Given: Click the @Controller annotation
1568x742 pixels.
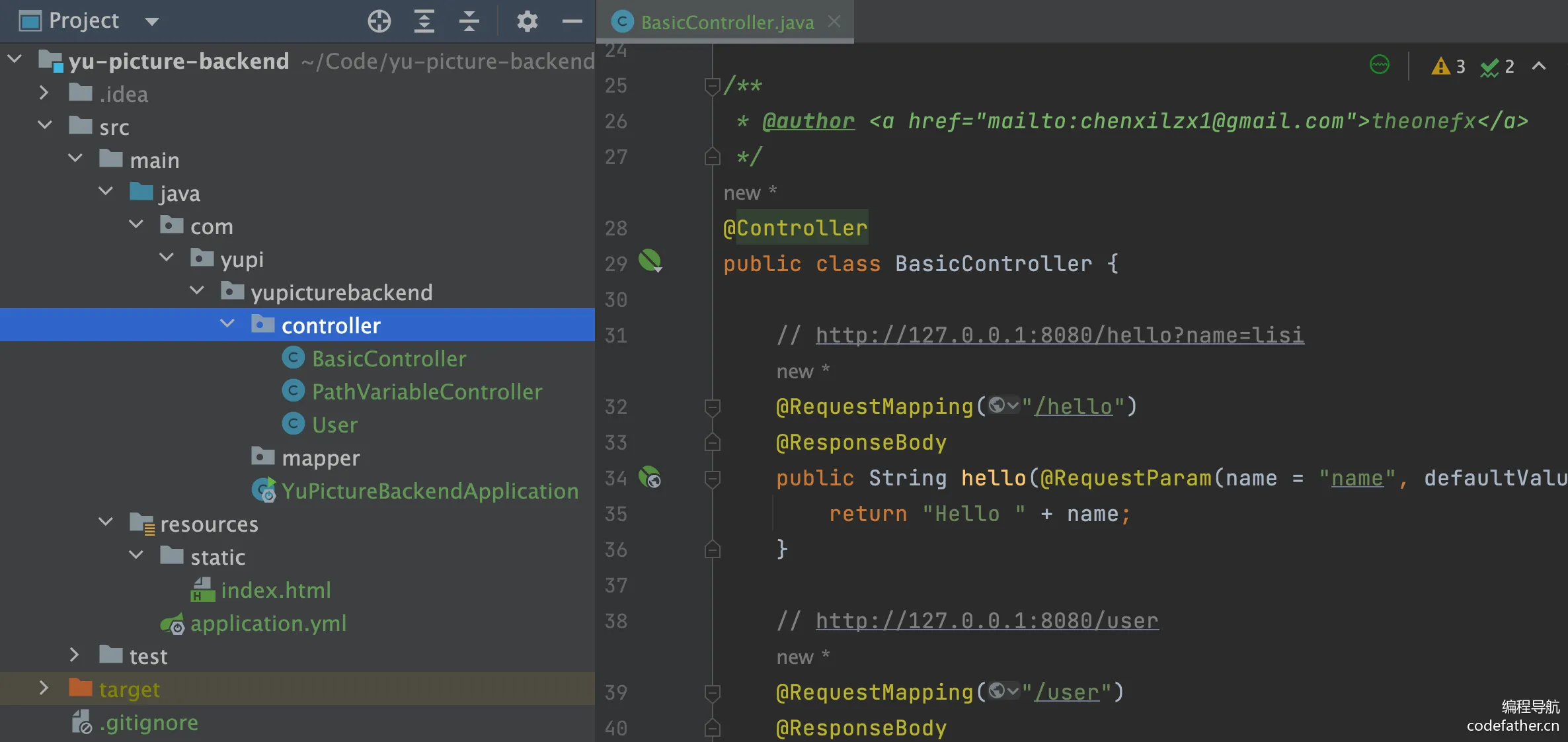Looking at the screenshot, I should point(795,228).
